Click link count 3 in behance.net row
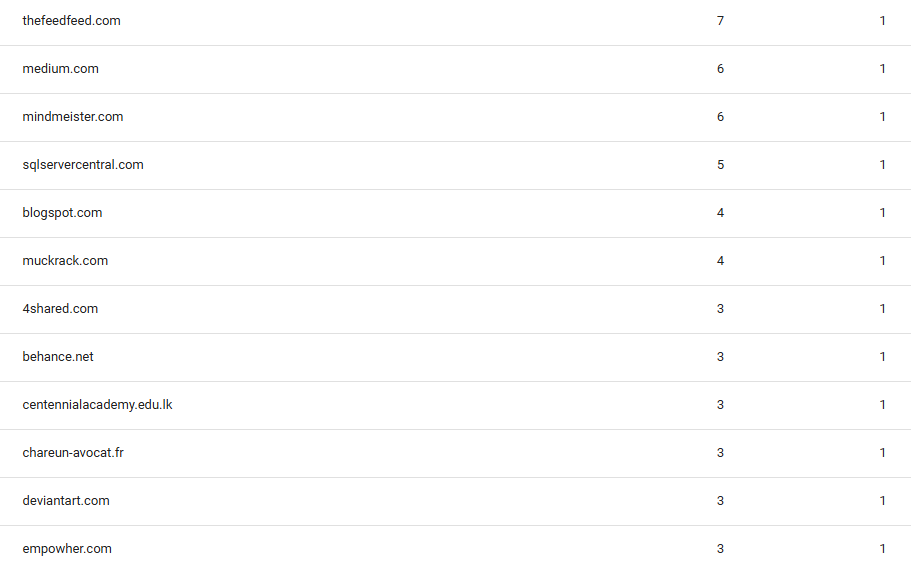Screen dimensions: 911x571 coord(720,357)
